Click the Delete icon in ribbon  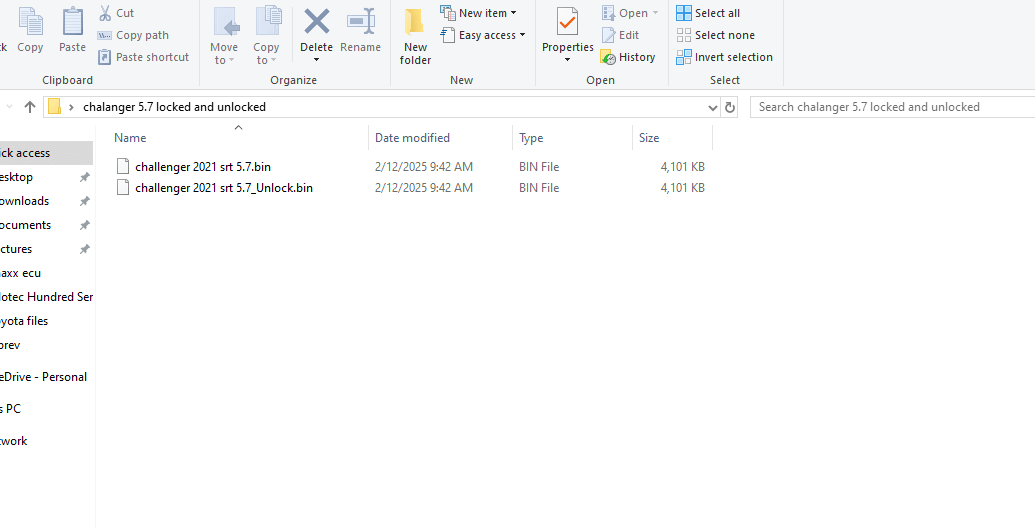[316, 23]
